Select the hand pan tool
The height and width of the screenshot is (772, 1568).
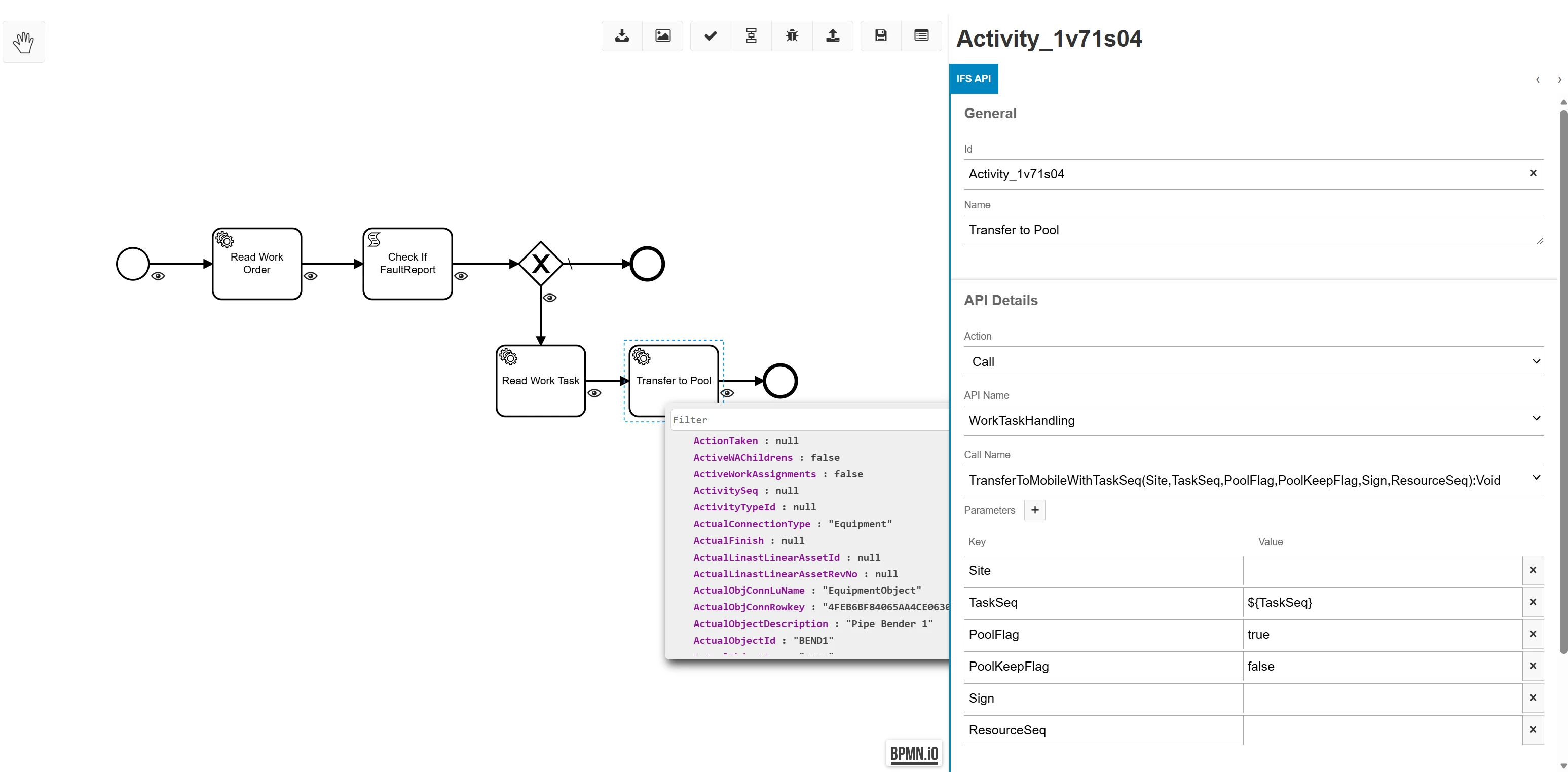point(24,42)
